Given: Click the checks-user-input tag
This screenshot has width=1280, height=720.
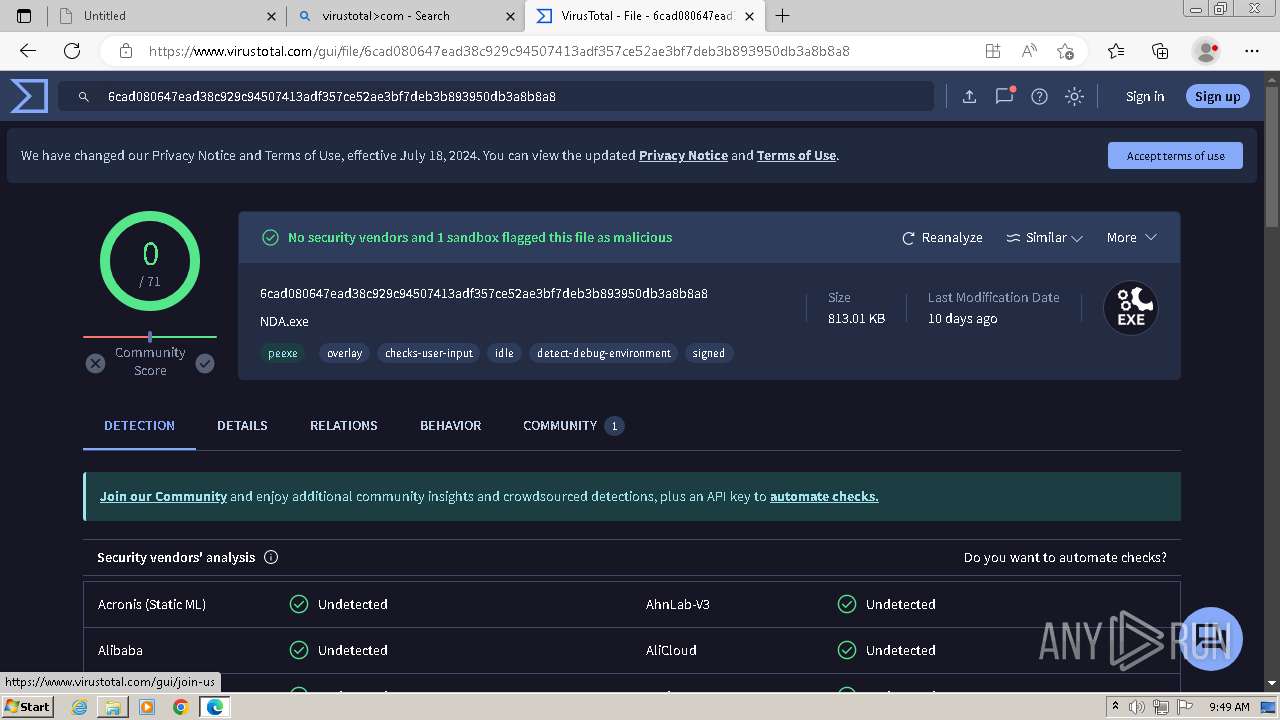Looking at the screenshot, I should tap(429, 353).
